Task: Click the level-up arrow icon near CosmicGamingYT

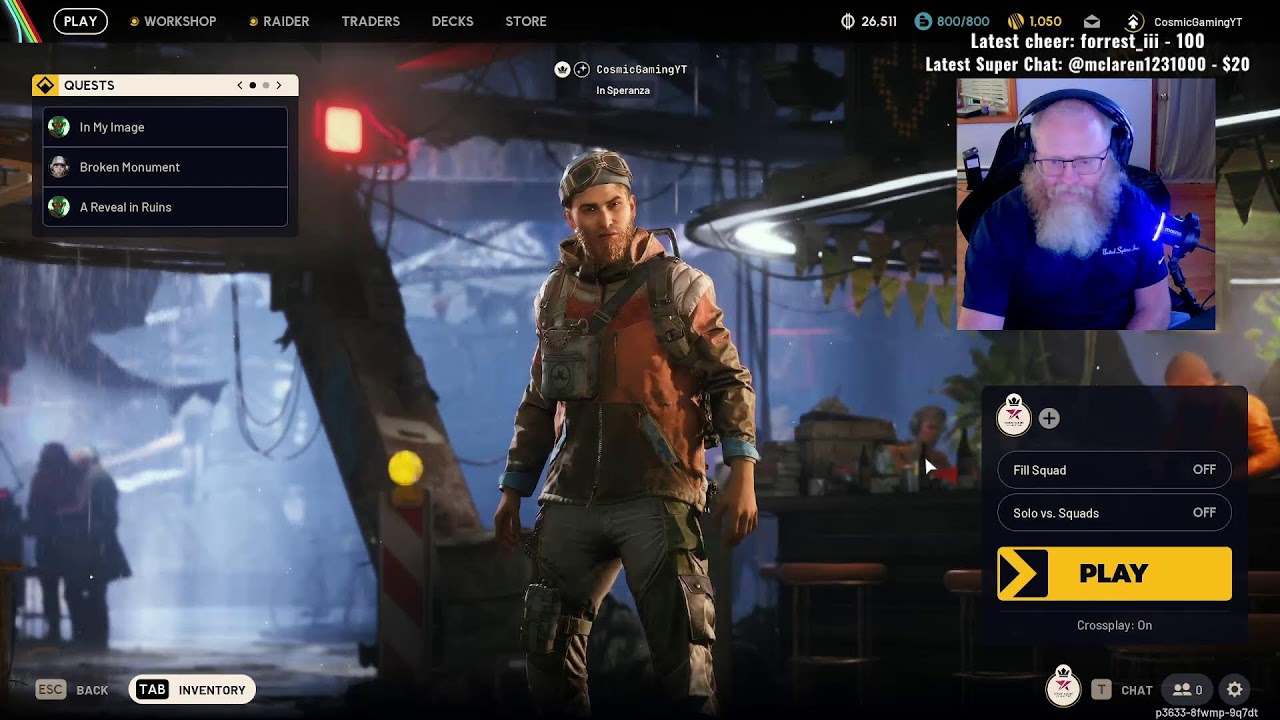Action: pyautogui.click(x=1134, y=21)
